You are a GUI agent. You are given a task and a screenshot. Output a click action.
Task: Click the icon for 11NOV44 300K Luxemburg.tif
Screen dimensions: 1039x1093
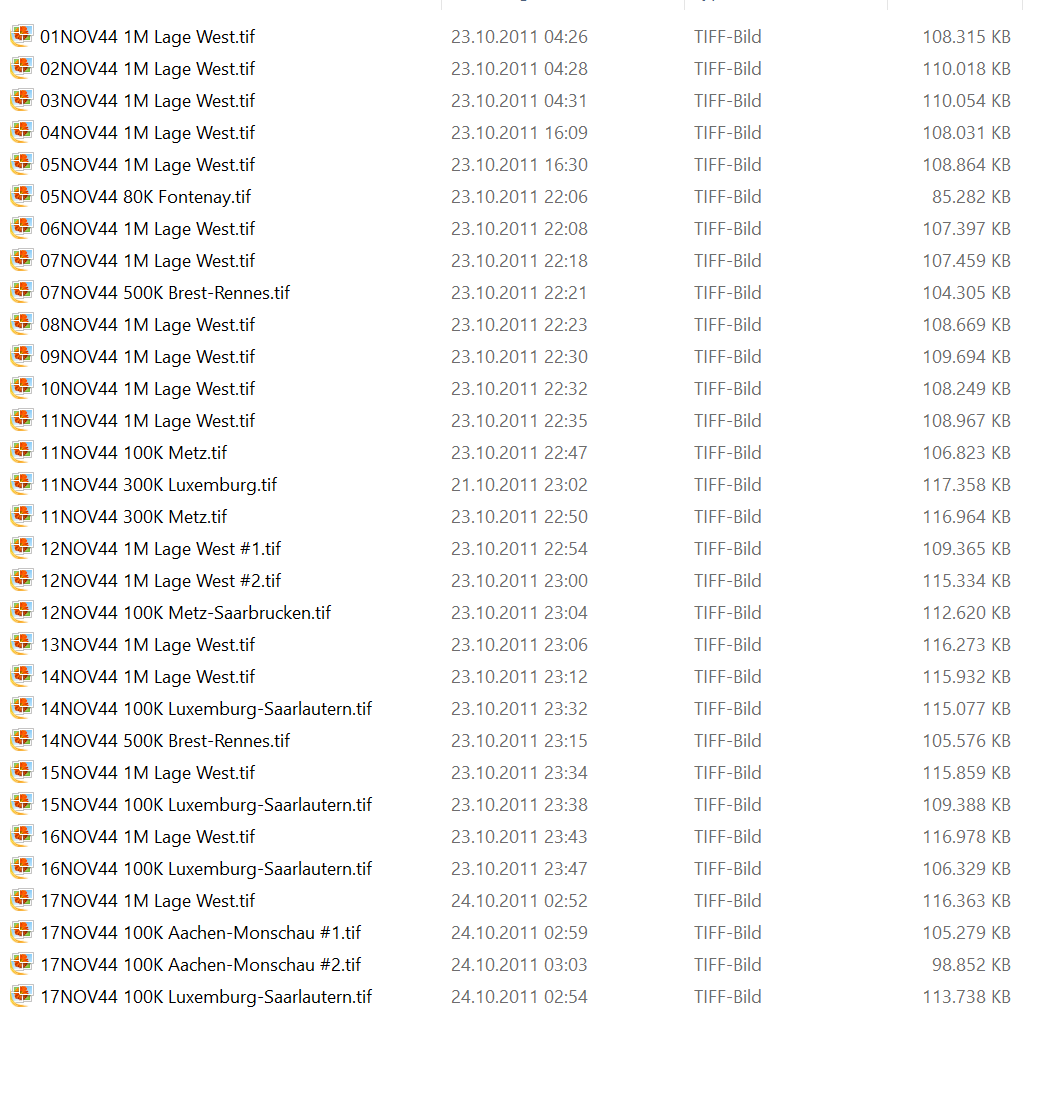(22, 485)
